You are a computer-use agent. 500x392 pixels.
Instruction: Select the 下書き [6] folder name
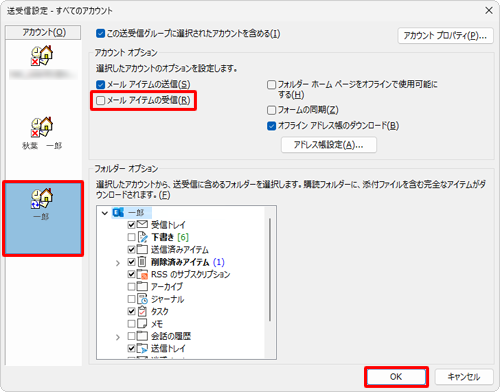coord(170,237)
